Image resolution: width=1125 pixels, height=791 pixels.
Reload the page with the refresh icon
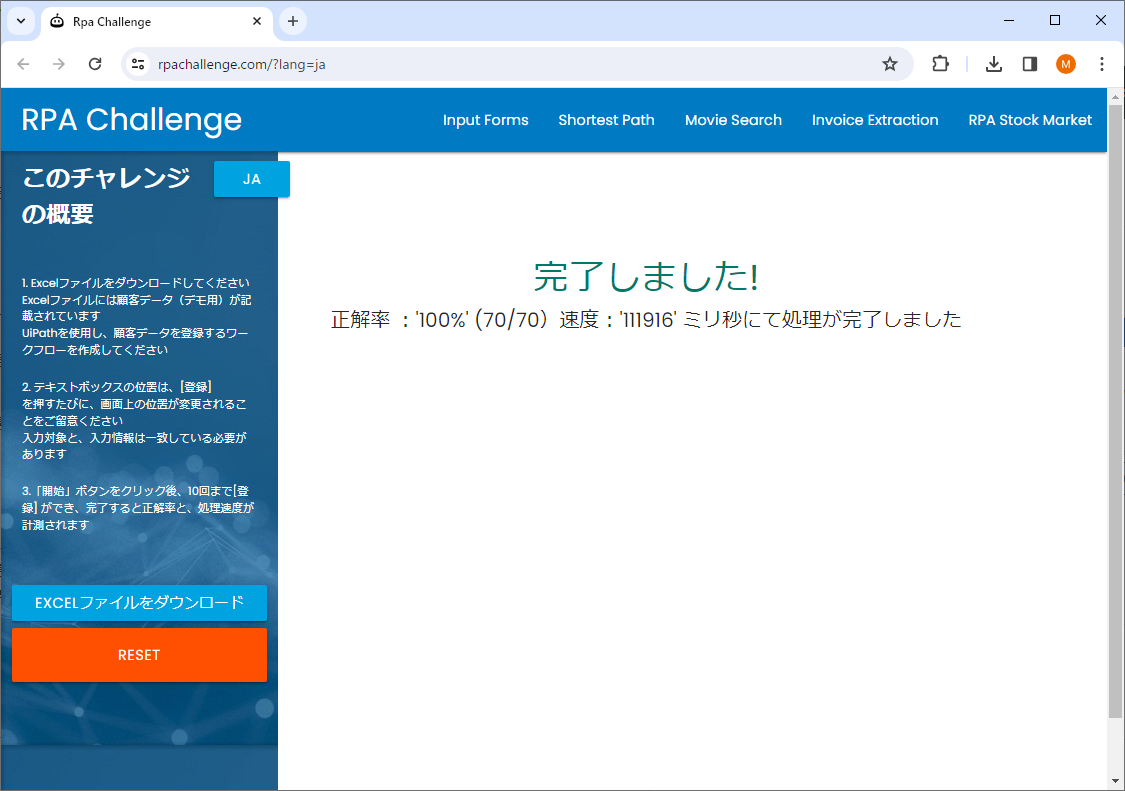click(x=95, y=63)
